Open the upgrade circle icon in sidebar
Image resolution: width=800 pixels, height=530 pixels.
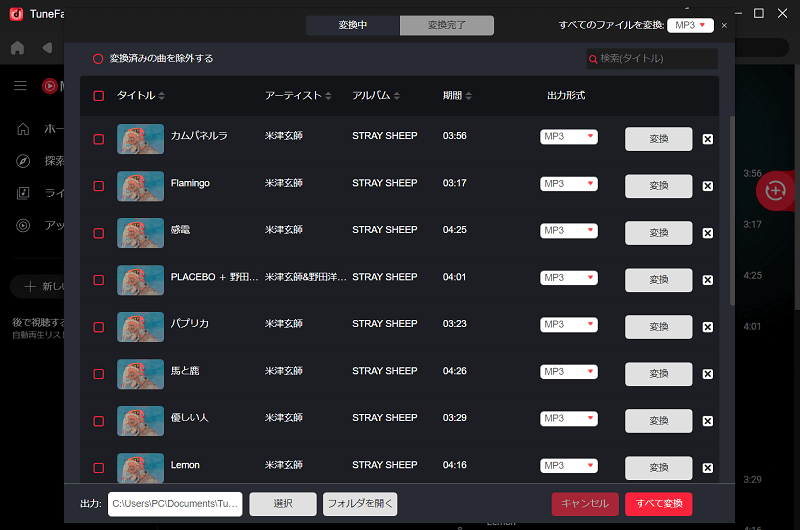point(23,225)
